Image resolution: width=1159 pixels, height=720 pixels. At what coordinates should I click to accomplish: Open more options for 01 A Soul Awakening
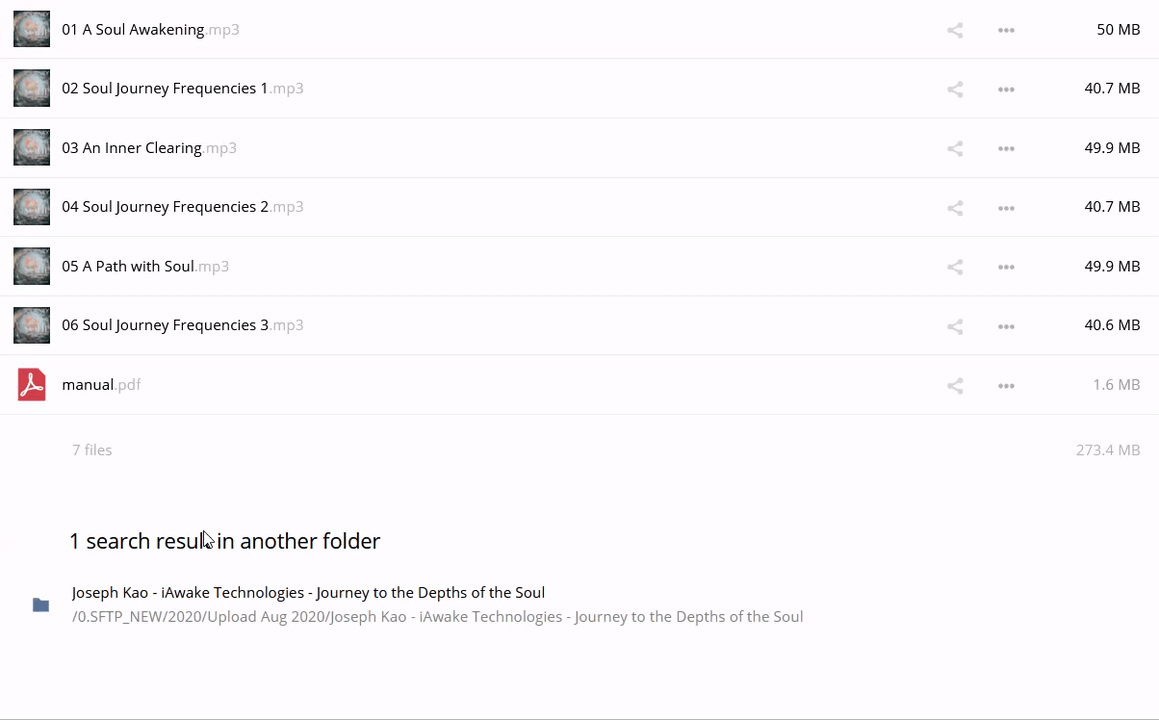coord(1006,30)
